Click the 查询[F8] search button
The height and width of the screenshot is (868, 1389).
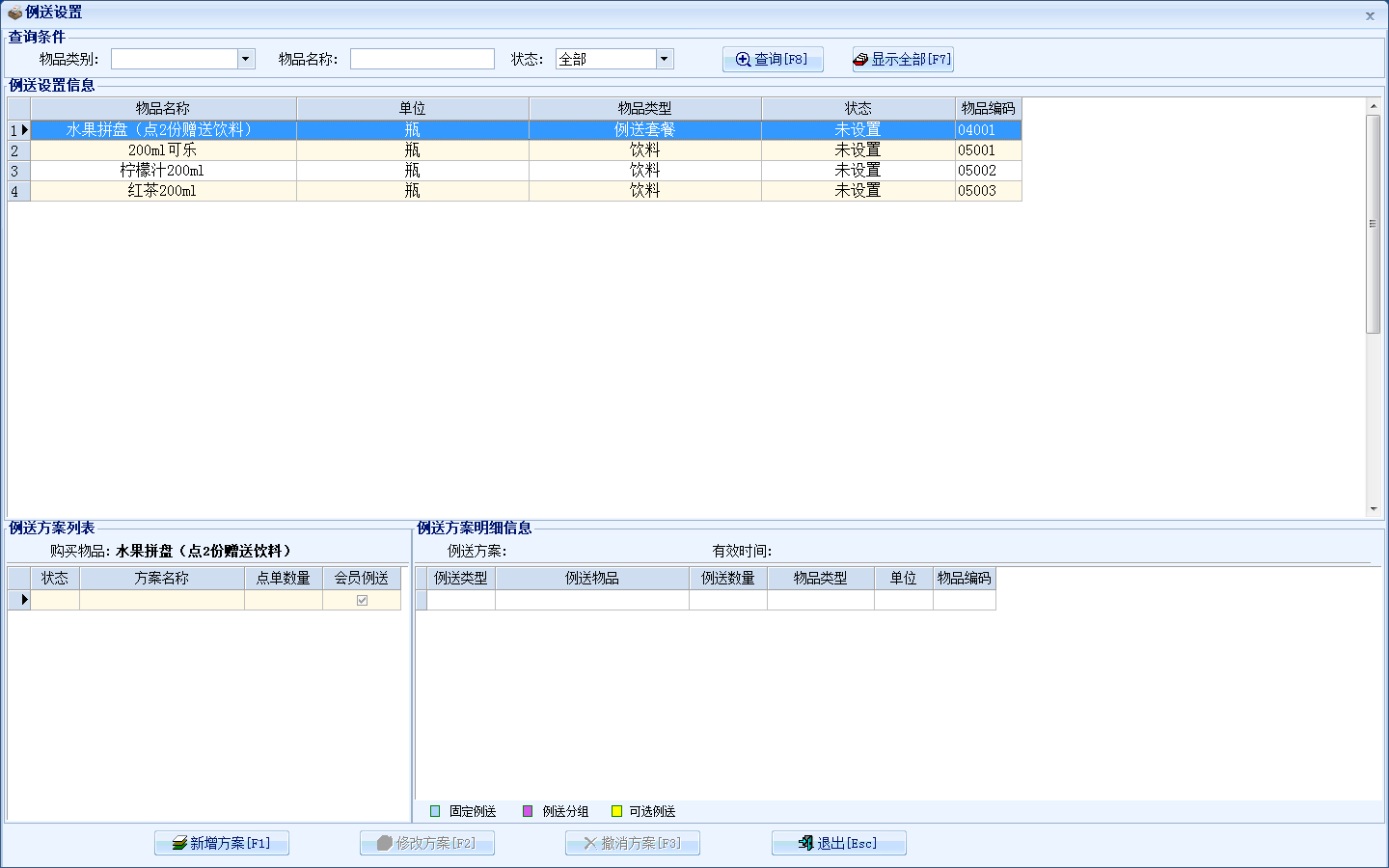pos(773,59)
